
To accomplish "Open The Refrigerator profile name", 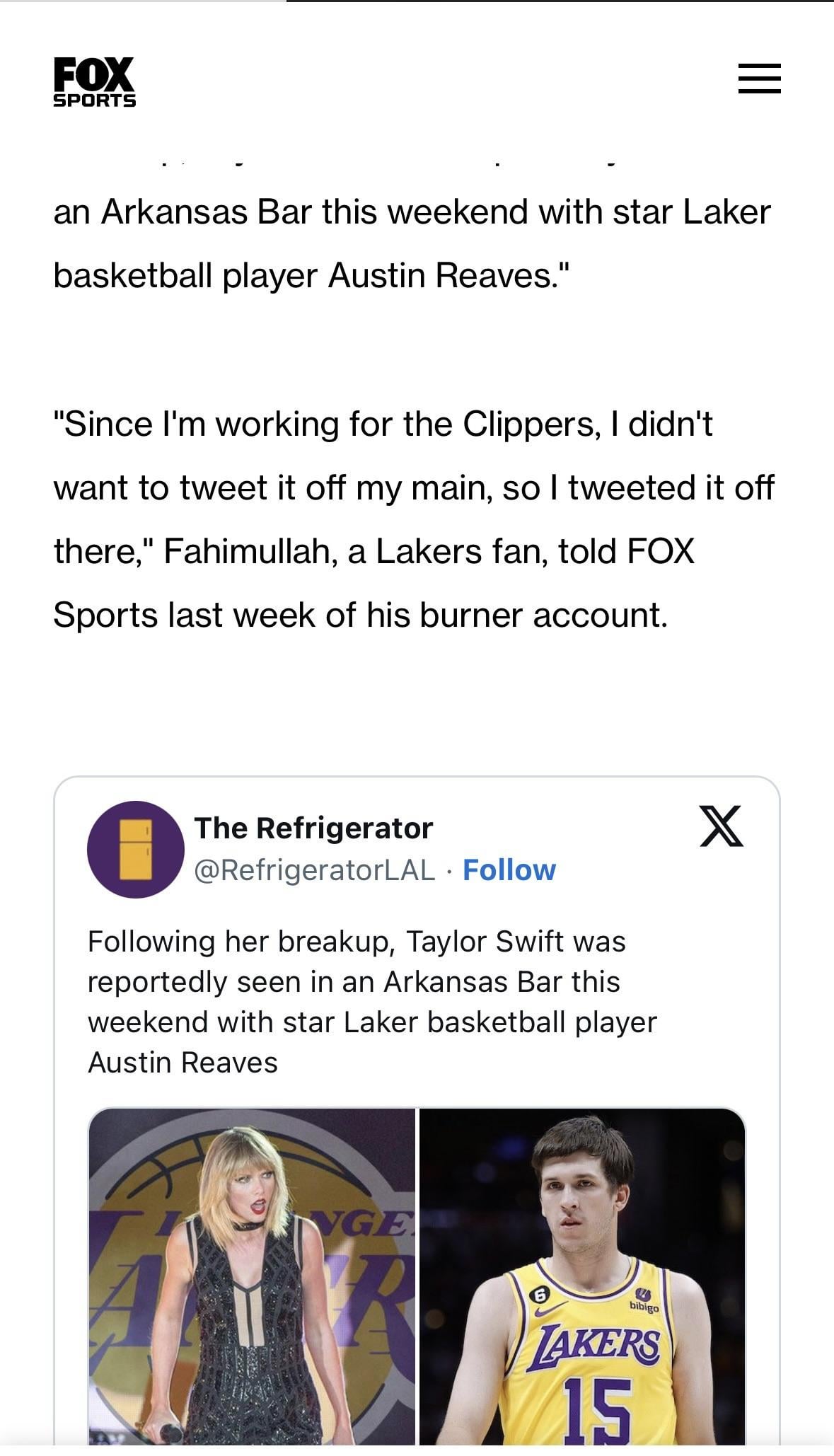I will tap(313, 828).
